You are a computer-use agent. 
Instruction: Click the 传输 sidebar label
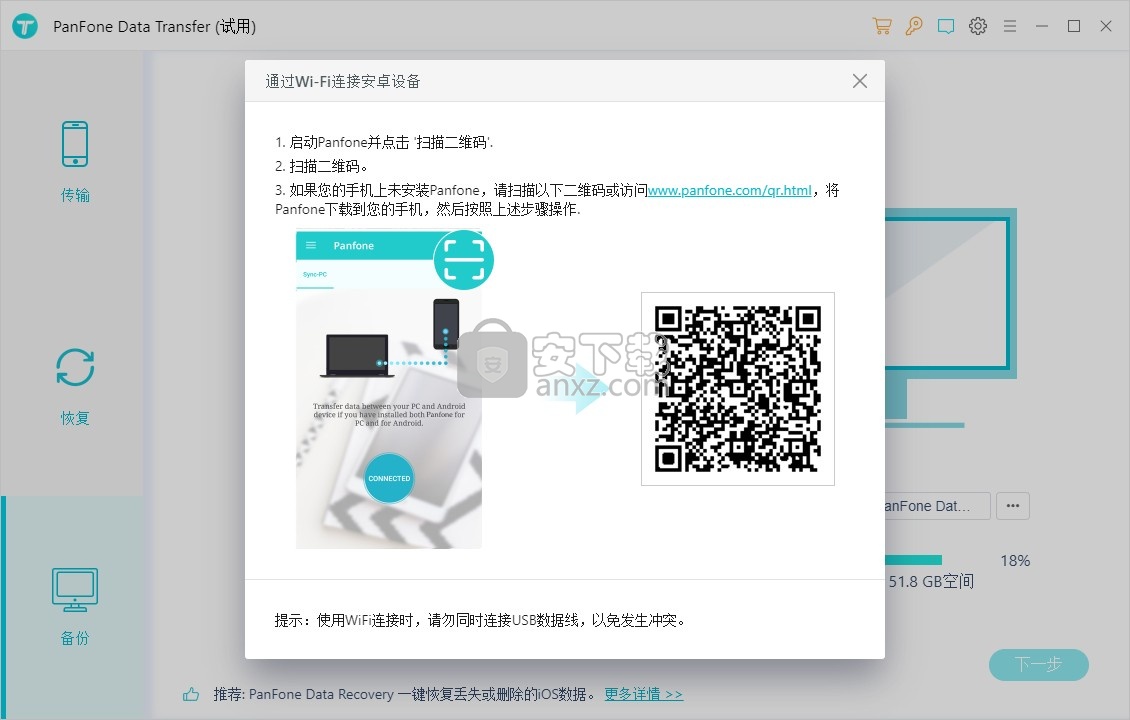pos(75,195)
